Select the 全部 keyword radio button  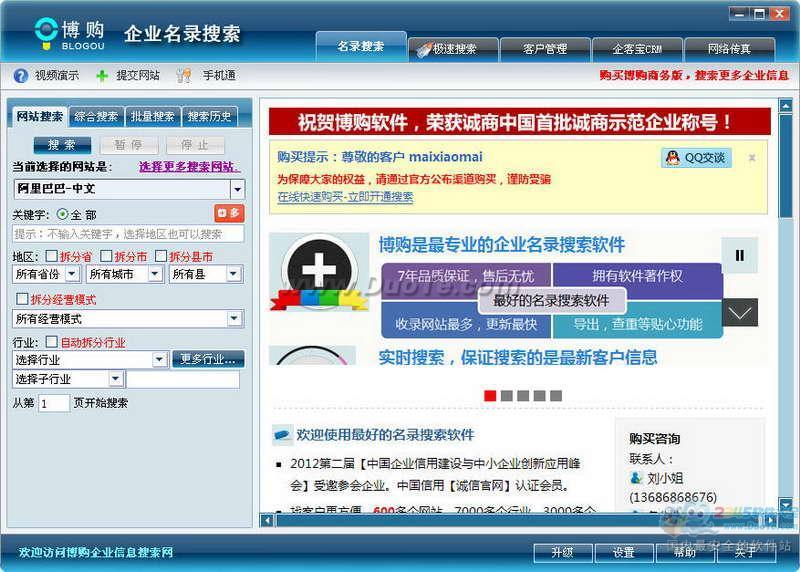(x=63, y=215)
